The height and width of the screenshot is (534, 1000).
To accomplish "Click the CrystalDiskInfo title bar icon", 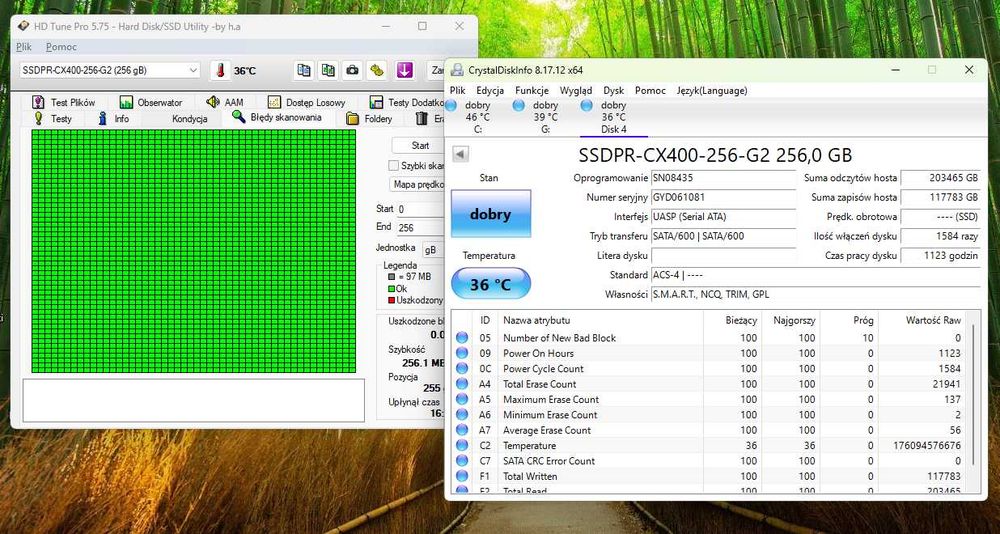I will [459, 70].
